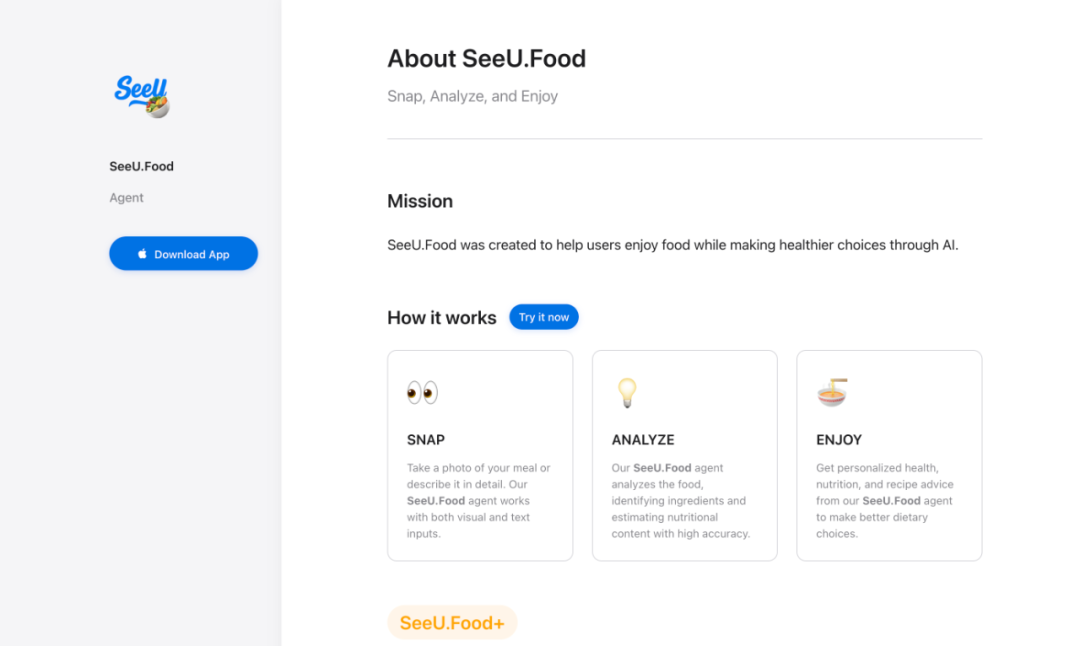The height and width of the screenshot is (646, 1080).
Task: Click the ANALYZE card description text
Action: 680,500
